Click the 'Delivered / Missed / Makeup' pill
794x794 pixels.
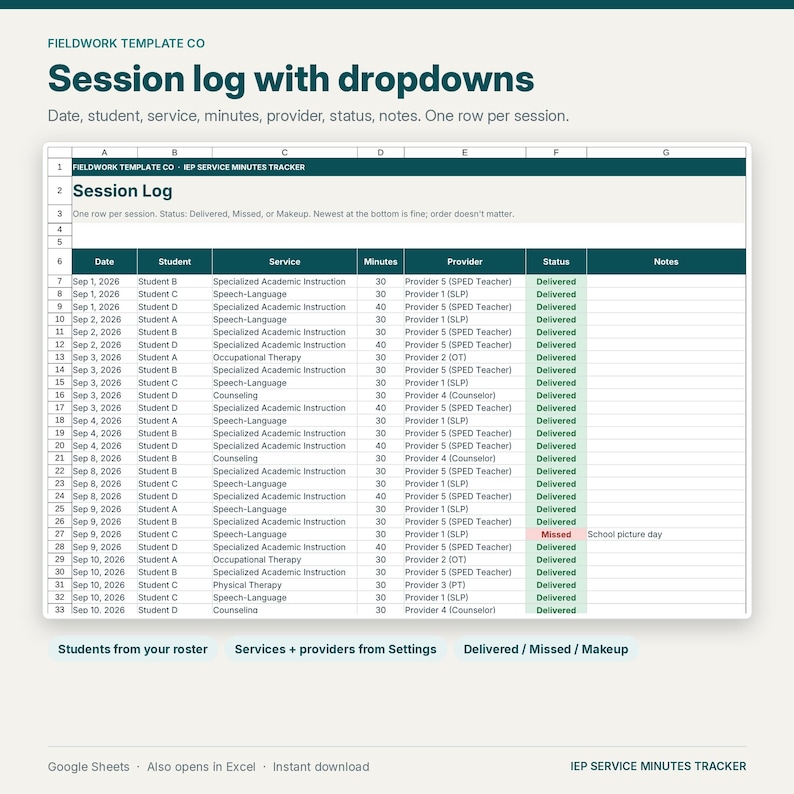pos(546,649)
